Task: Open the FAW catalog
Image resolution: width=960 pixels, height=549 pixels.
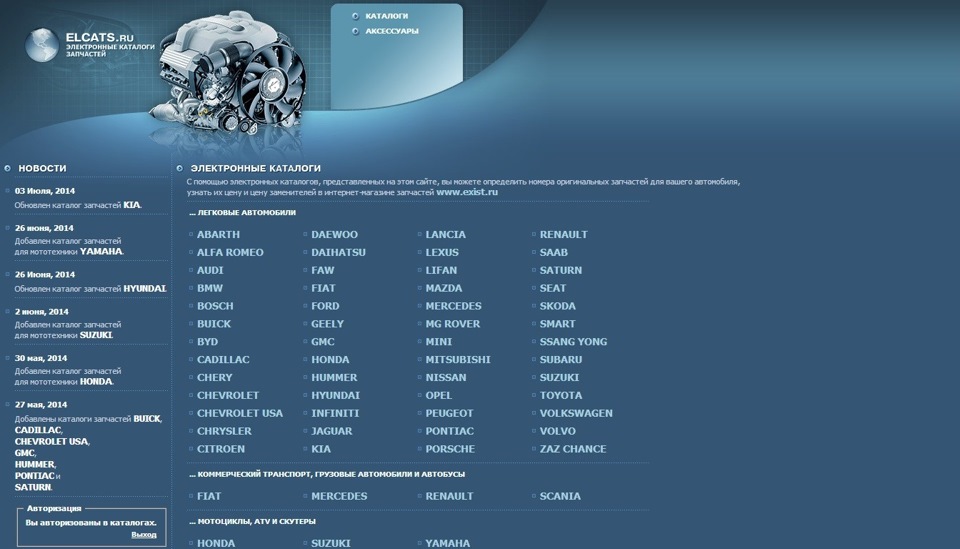Action: coord(323,270)
